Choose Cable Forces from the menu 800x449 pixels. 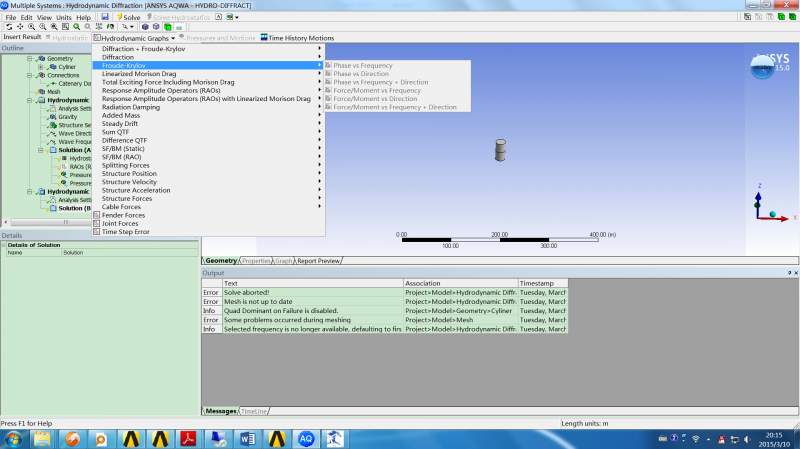(x=208, y=207)
